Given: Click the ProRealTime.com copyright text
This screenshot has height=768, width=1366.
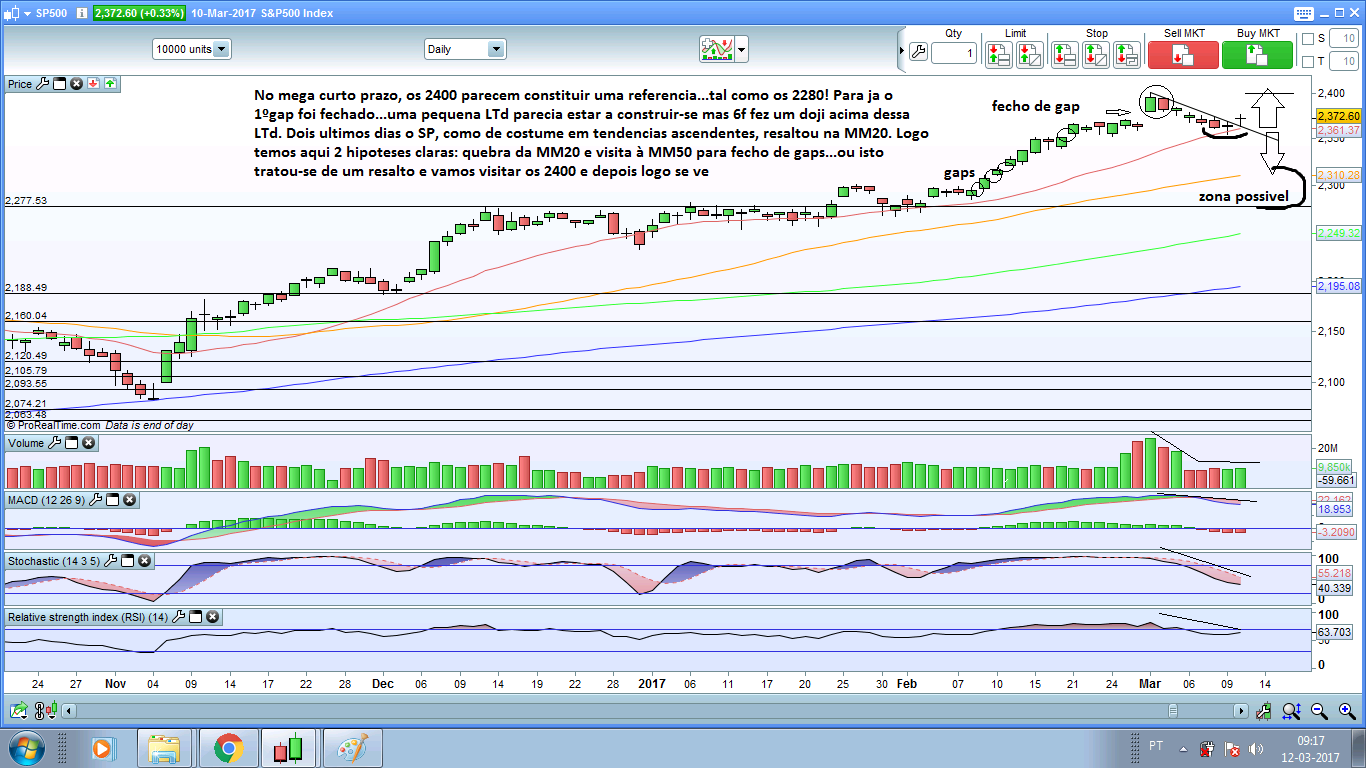Looking at the screenshot, I should coord(53,425).
